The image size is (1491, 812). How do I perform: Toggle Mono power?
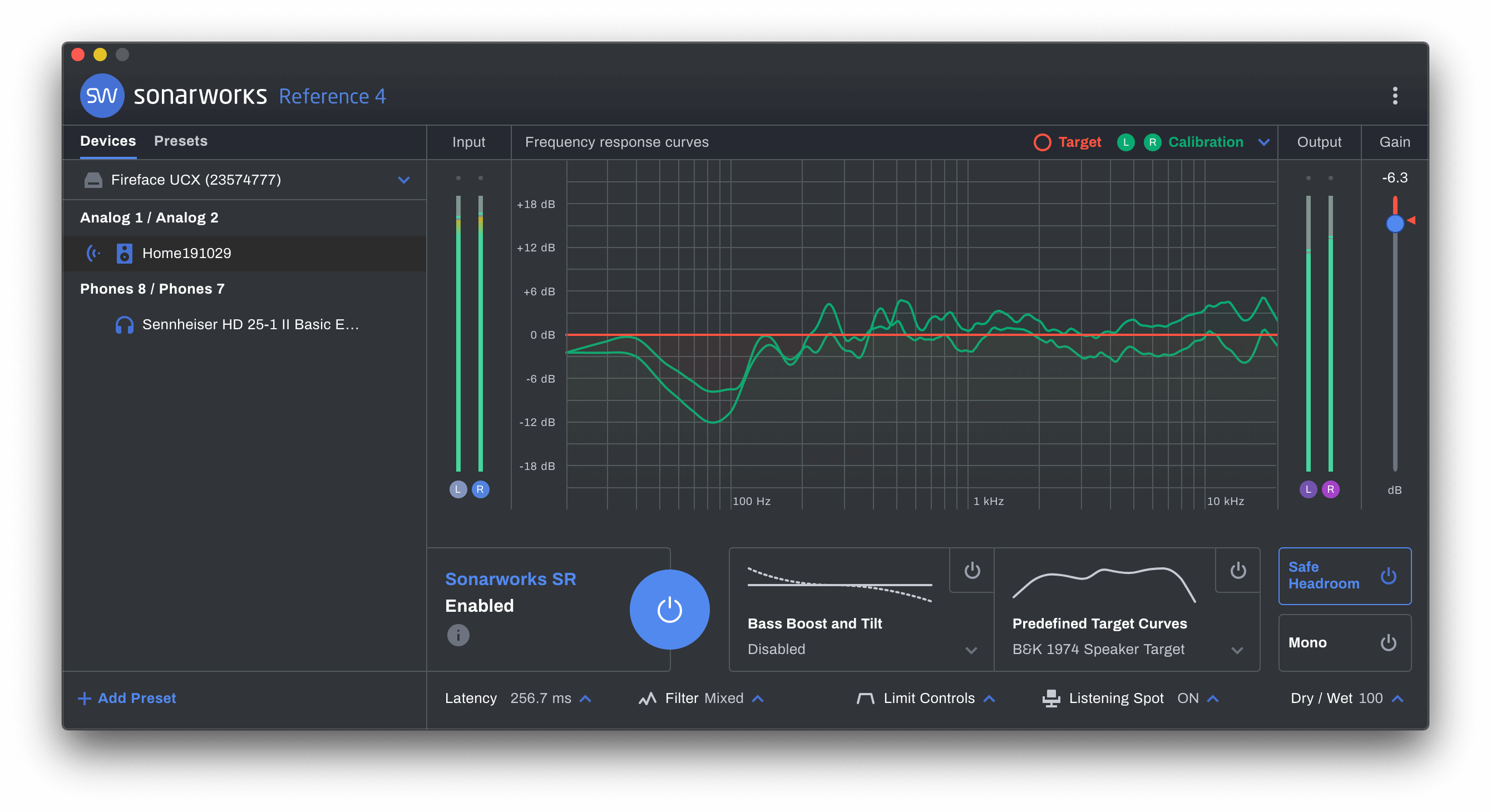(x=1388, y=642)
